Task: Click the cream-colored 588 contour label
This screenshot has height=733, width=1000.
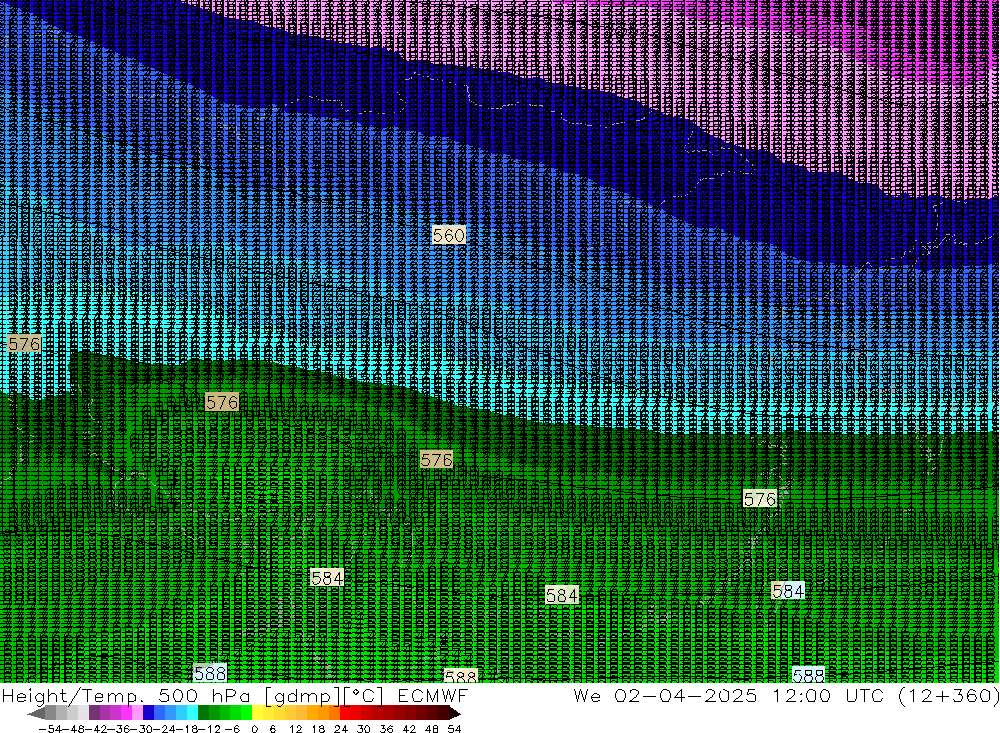Action: [x=460, y=676]
